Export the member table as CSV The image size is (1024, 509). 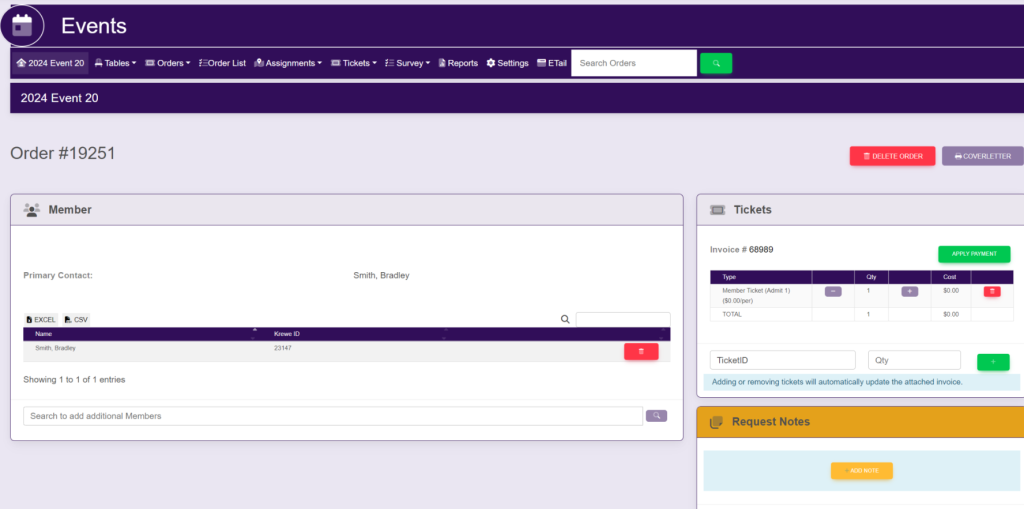pos(76,319)
